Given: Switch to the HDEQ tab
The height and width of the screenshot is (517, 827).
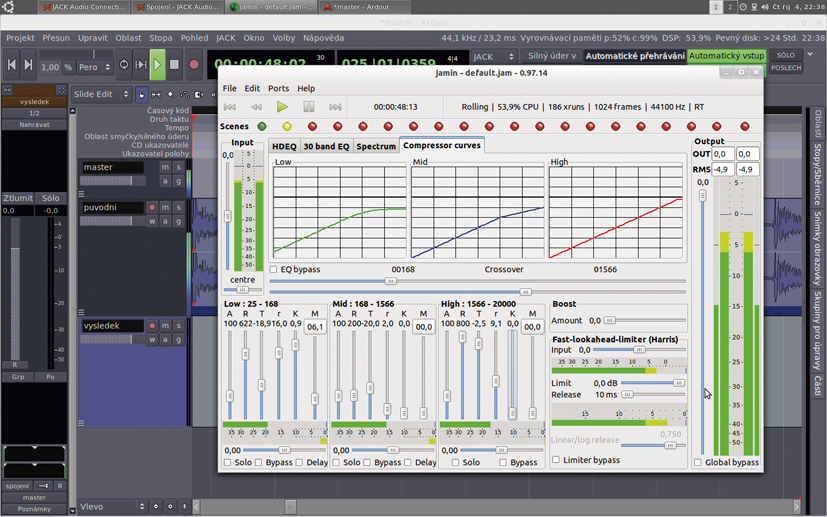Looking at the screenshot, I should [x=284, y=147].
